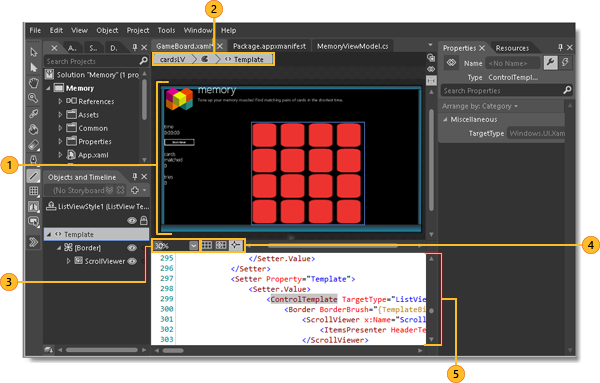600x383 pixels.
Task: Toggle visibility of Border element
Action: click(132, 248)
